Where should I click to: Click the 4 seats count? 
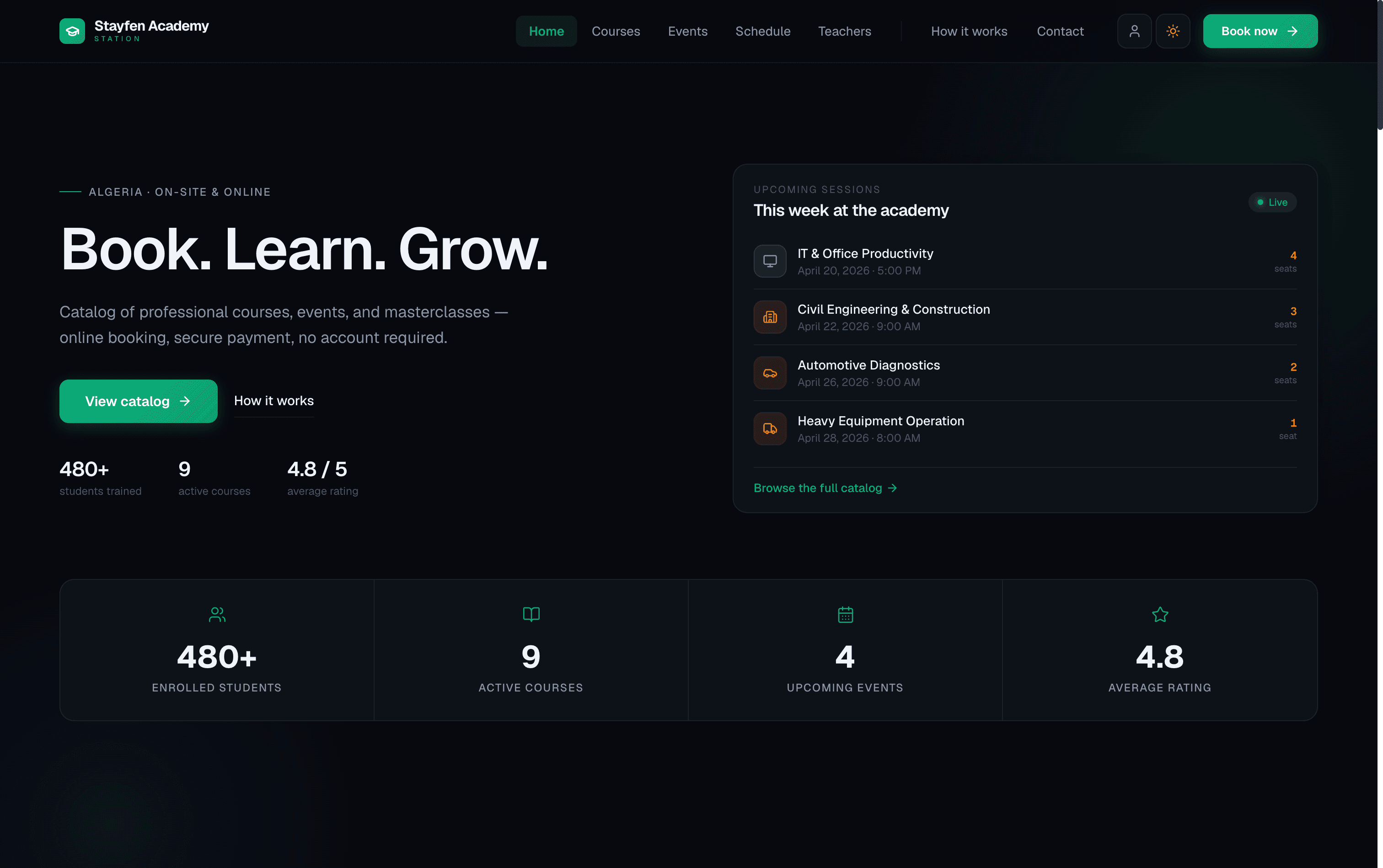(x=1285, y=261)
